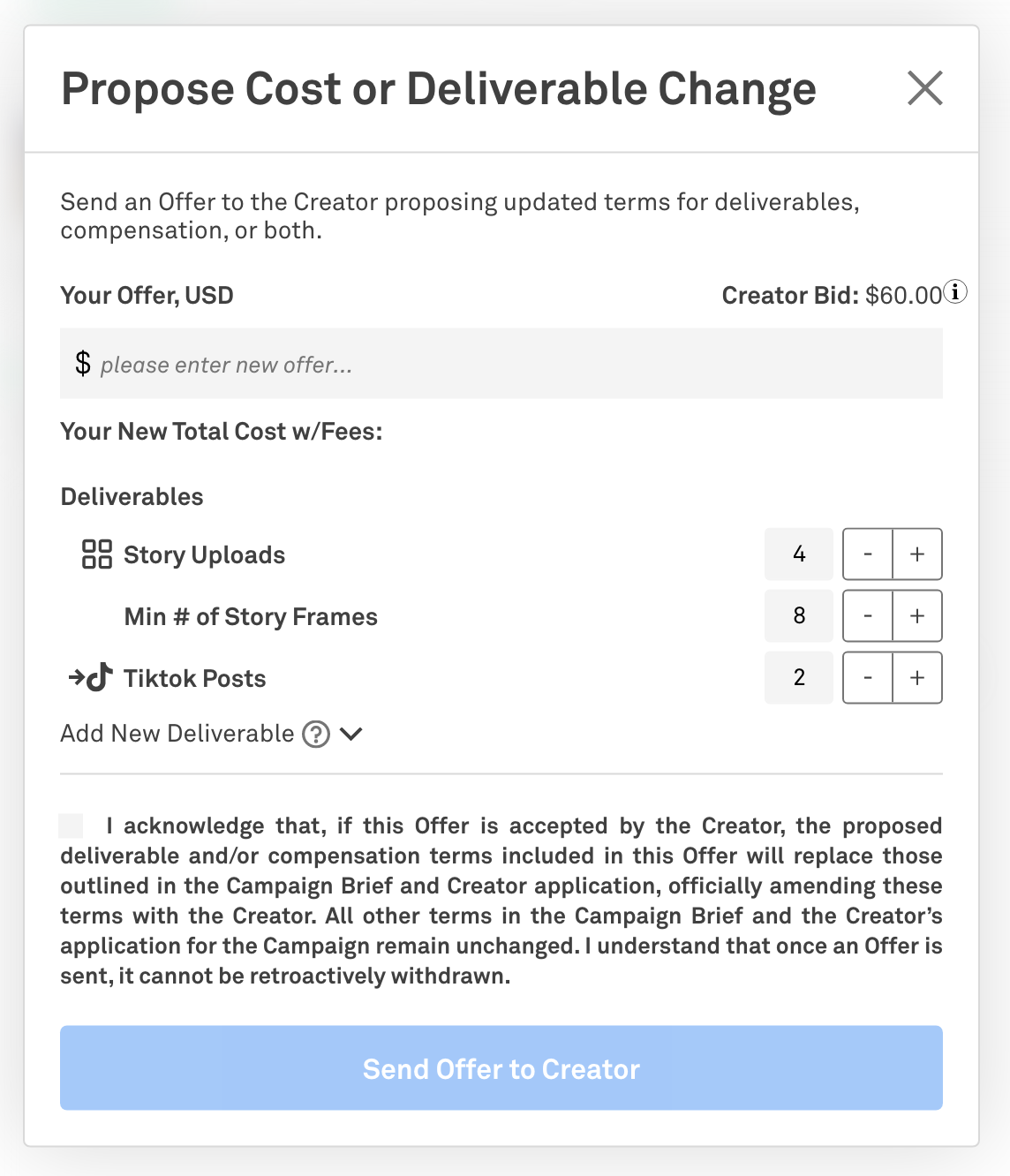Click the Story Uploads grid icon
Viewport: 1010px width, 1176px height.
click(x=97, y=554)
